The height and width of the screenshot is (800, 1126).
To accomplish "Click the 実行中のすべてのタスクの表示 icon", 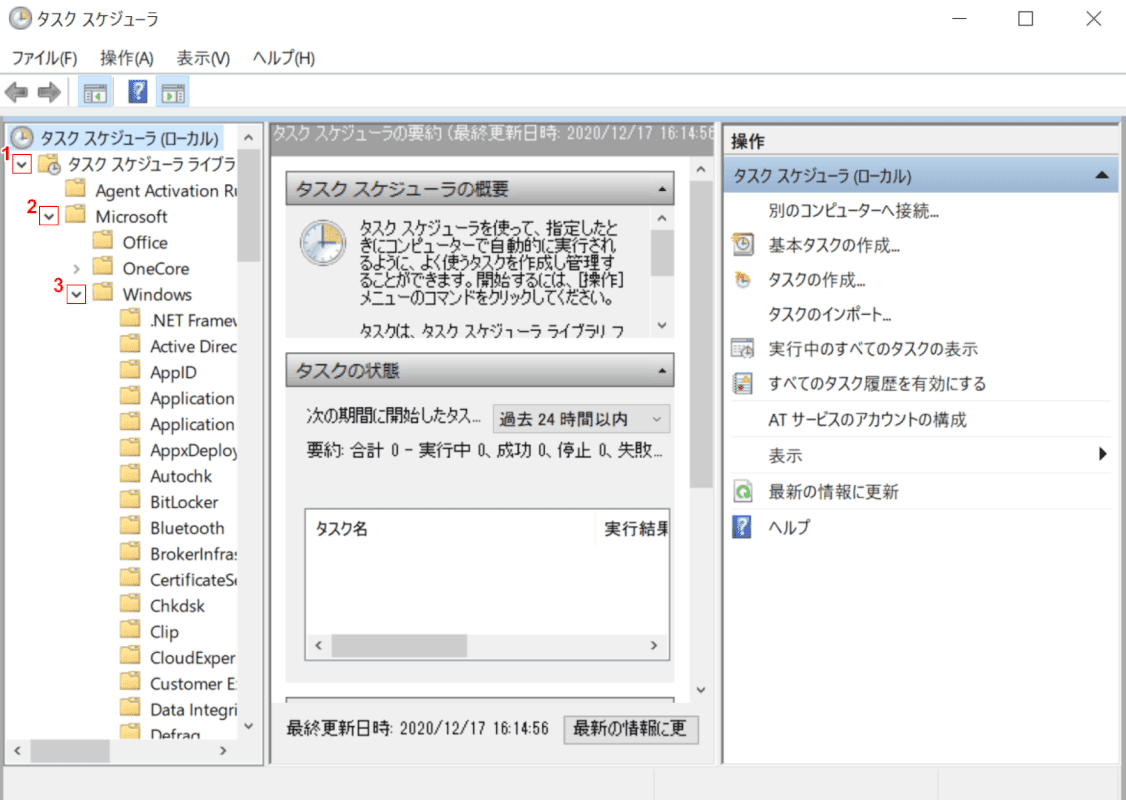I will (743, 348).
